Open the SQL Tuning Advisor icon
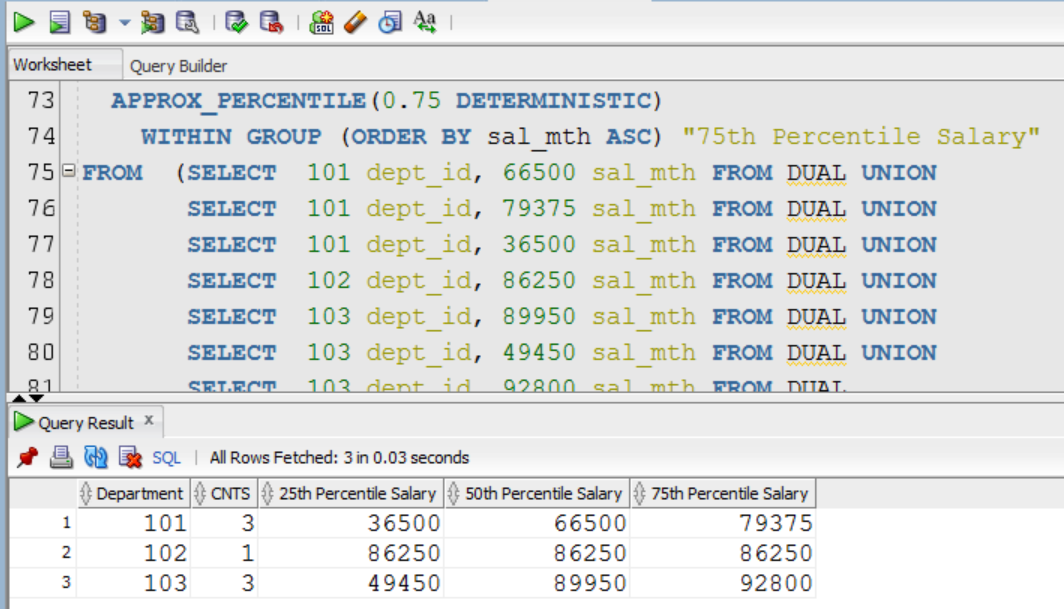This screenshot has height=609, width=1064. (x=187, y=22)
